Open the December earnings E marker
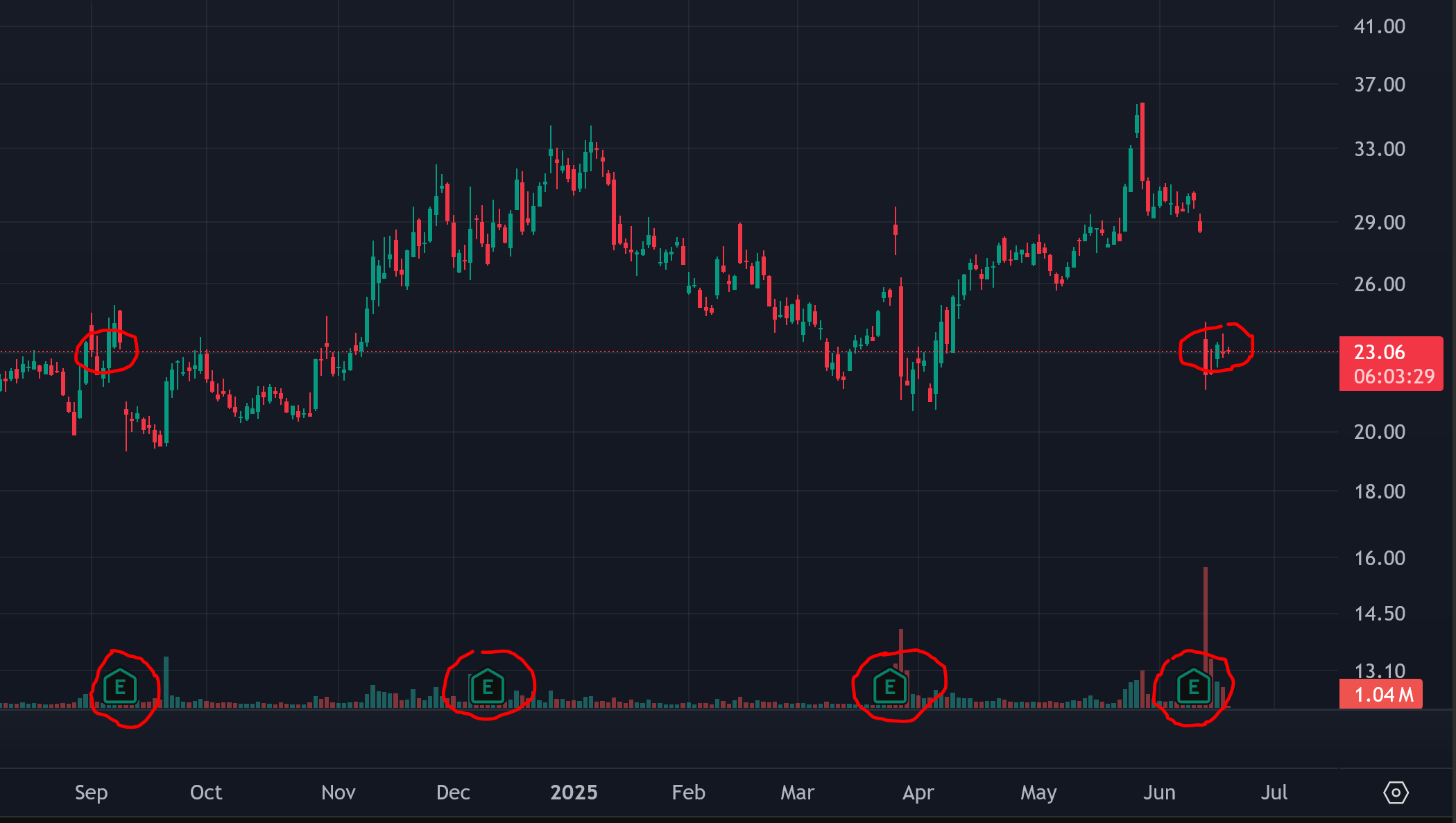The image size is (1456, 823). 488,687
